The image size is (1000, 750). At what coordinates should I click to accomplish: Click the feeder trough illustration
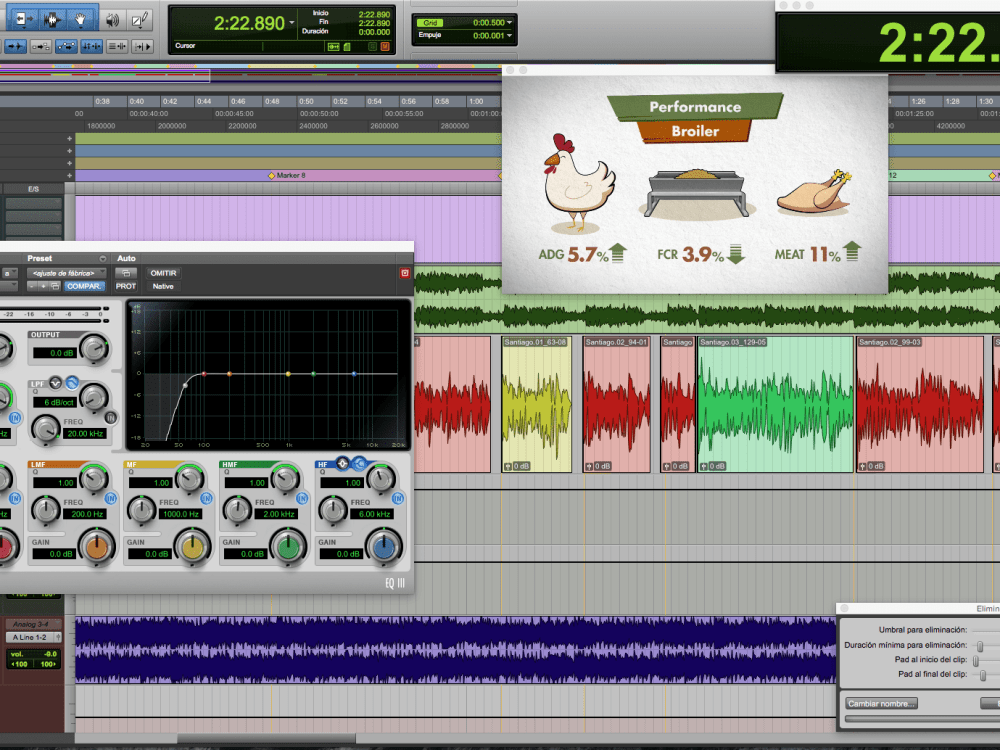click(696, 192)
